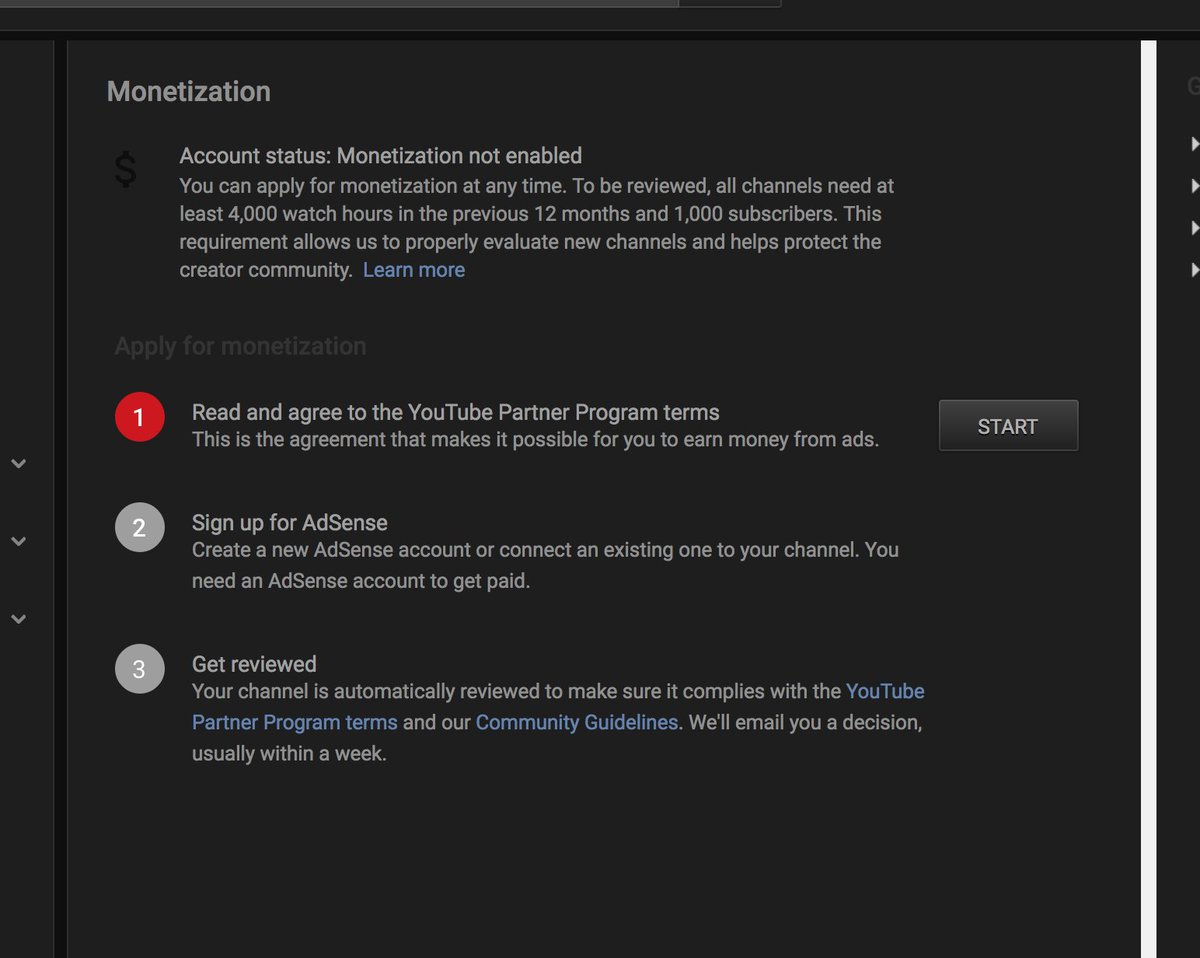Click text about earning money from ads
1200x958 pixels.
(536, 440)
